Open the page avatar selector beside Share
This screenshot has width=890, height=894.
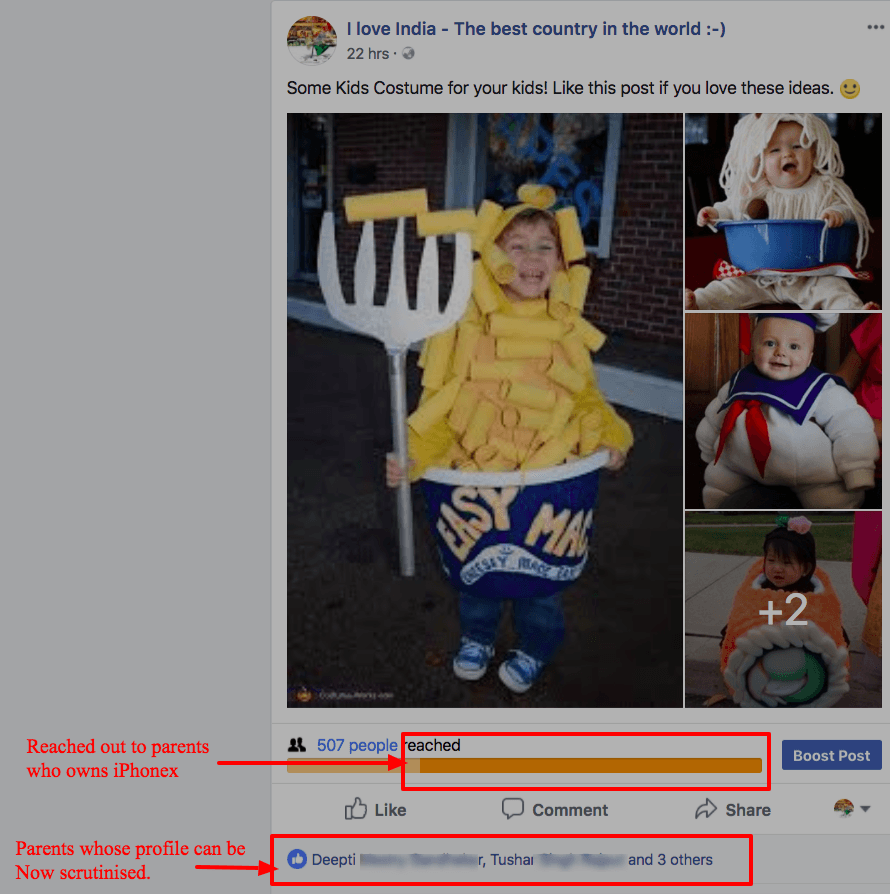pos(844,808)
